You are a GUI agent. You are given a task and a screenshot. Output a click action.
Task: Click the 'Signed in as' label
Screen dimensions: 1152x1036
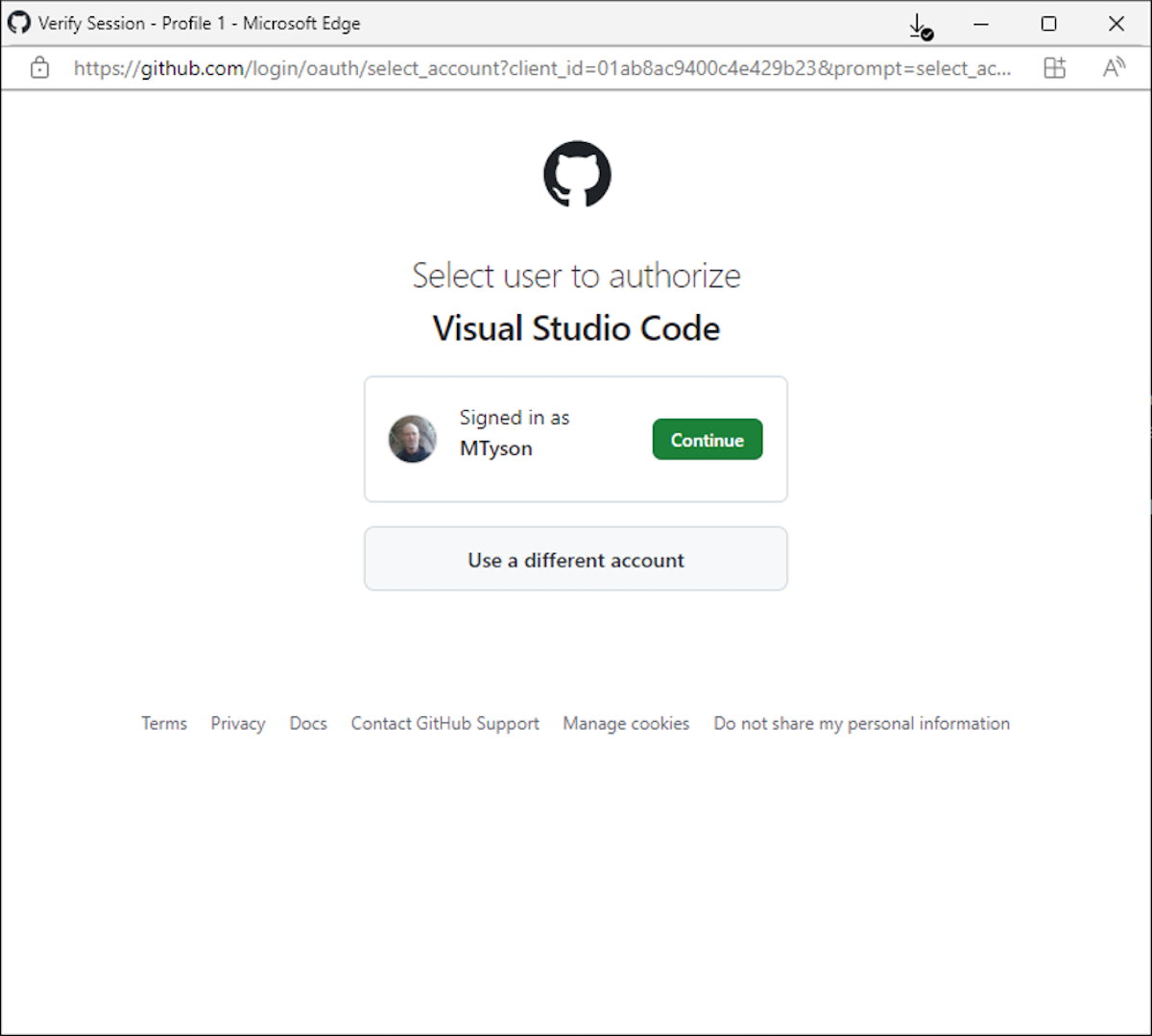(x=515, y=418)
